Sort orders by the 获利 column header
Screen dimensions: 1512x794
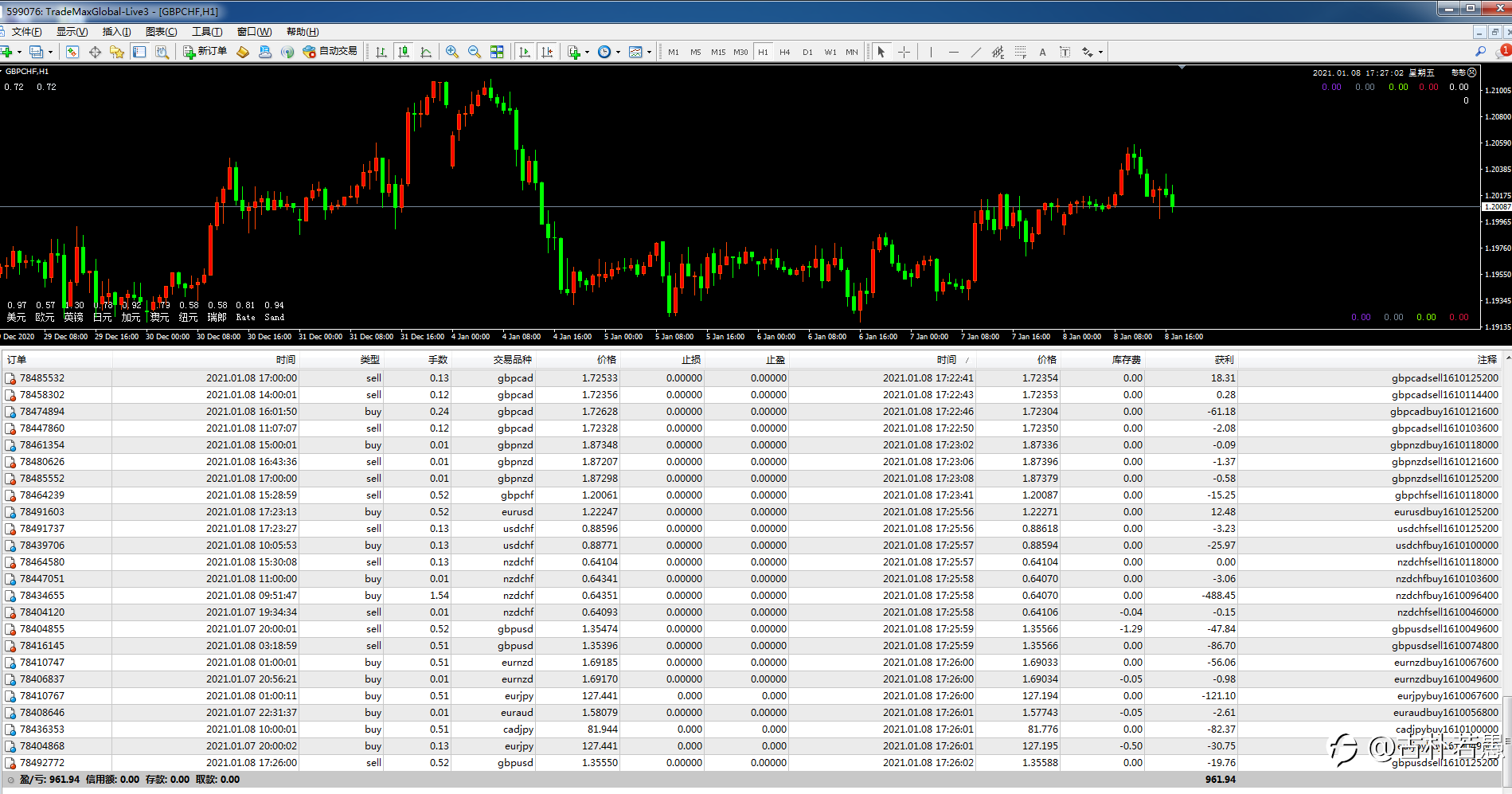pos(1224,360)
